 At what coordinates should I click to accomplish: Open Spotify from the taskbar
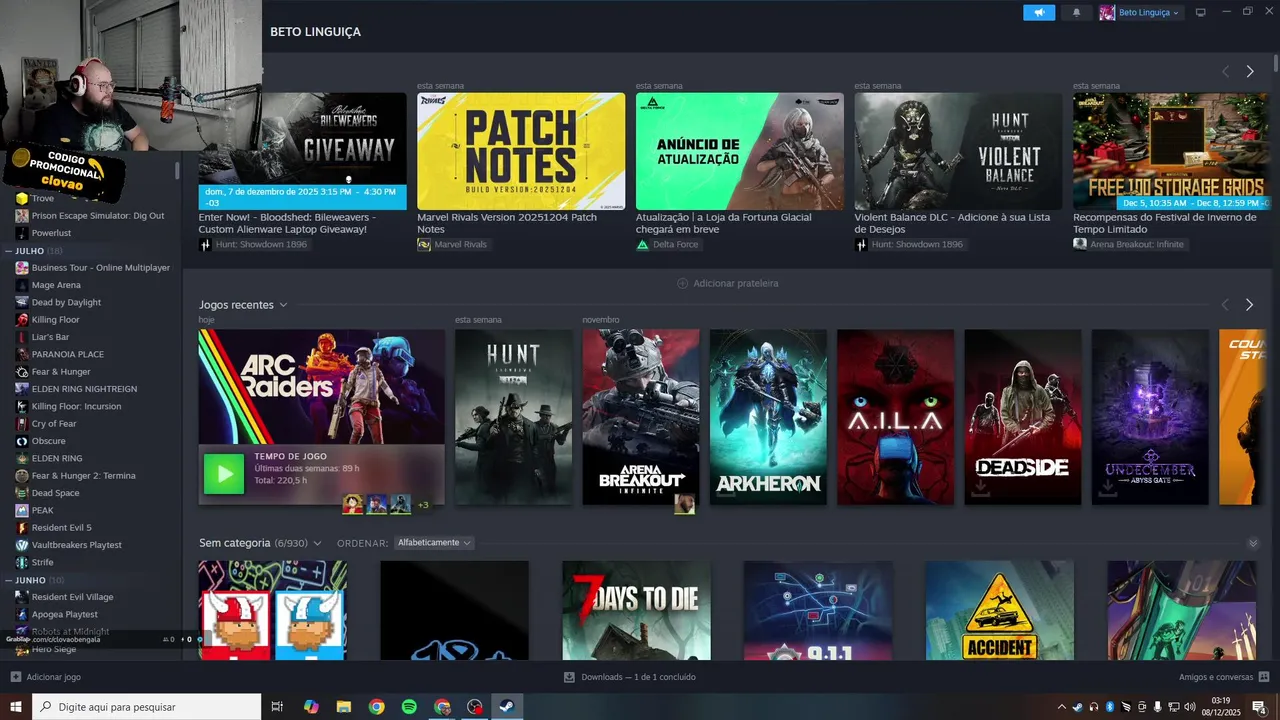pyautogui.click(x=409, y=707)
